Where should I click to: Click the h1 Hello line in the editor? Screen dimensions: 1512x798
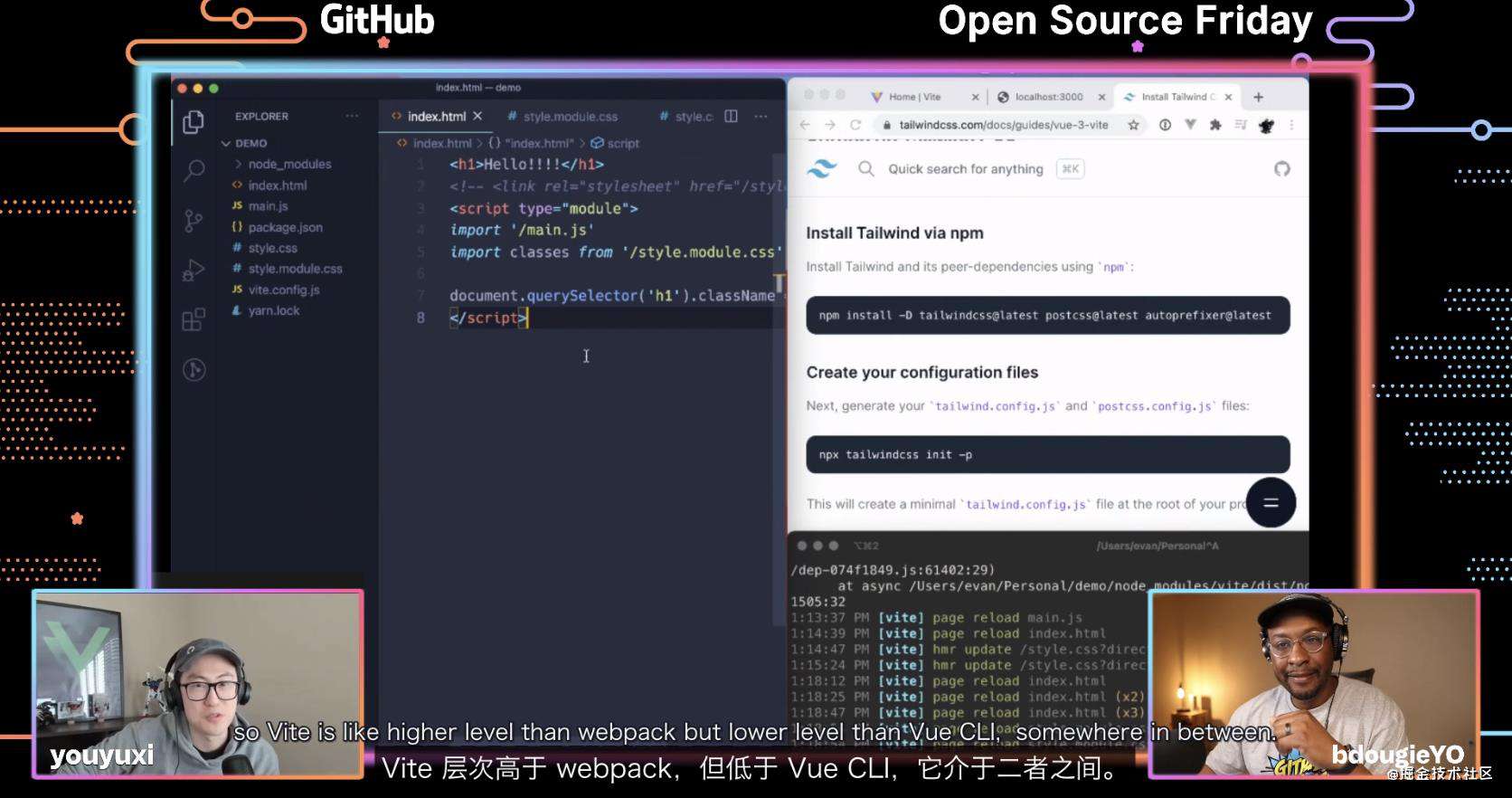click(x=526, y=164)
